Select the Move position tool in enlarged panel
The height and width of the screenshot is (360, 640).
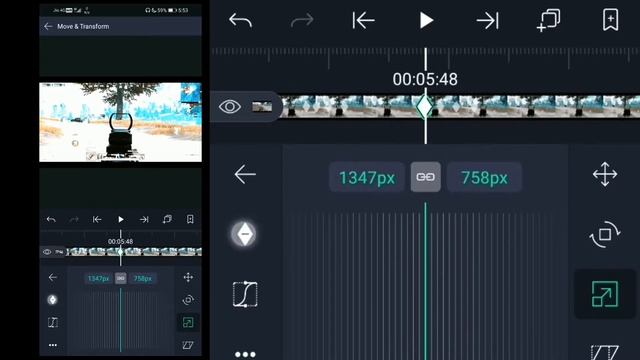[605, 174]
